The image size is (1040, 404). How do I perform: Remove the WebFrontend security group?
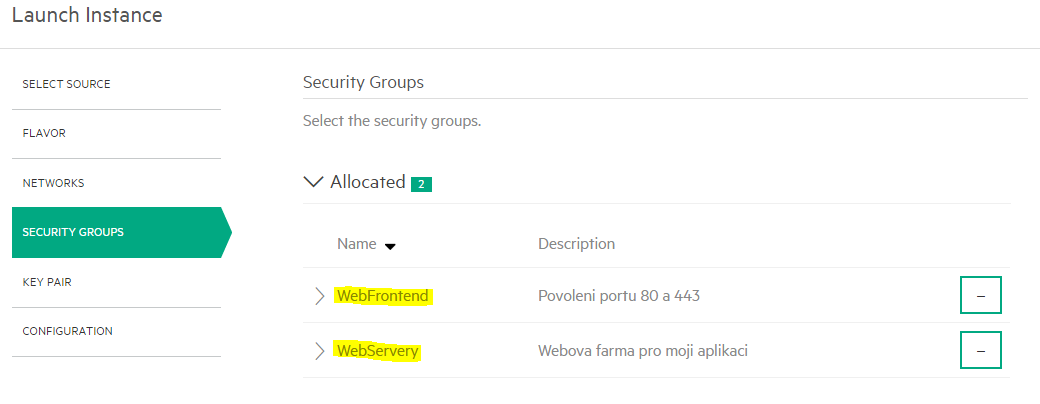(x=980, y=295)
